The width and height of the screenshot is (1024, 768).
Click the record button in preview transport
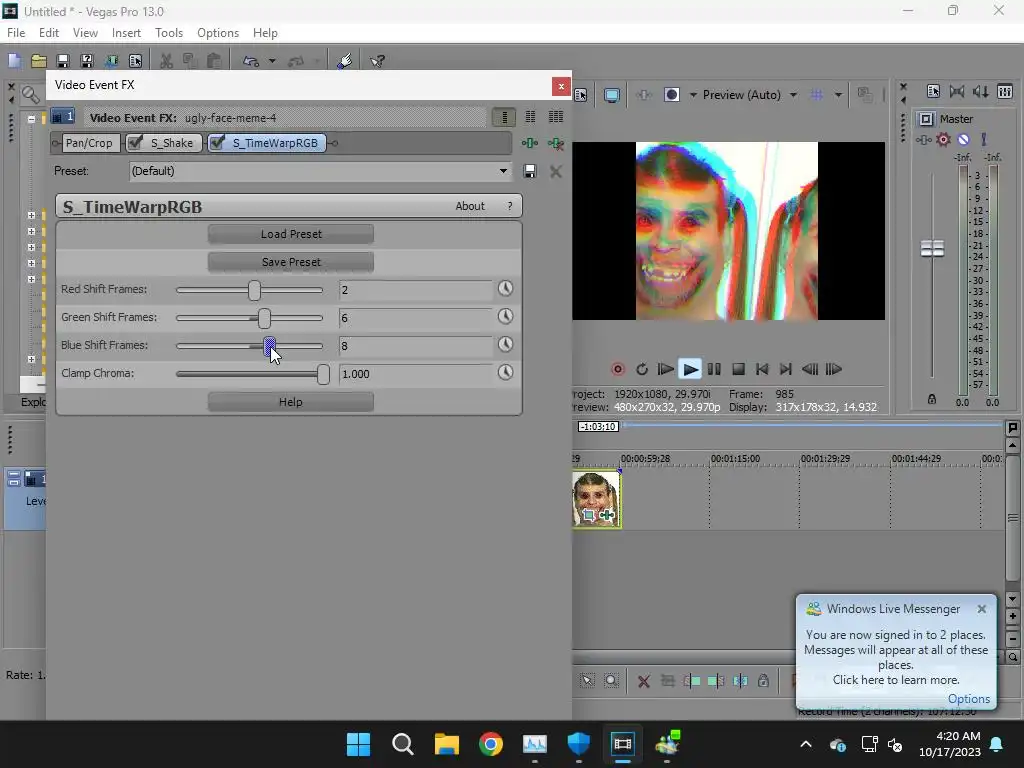pyautogui.click(x=617, y=369)
